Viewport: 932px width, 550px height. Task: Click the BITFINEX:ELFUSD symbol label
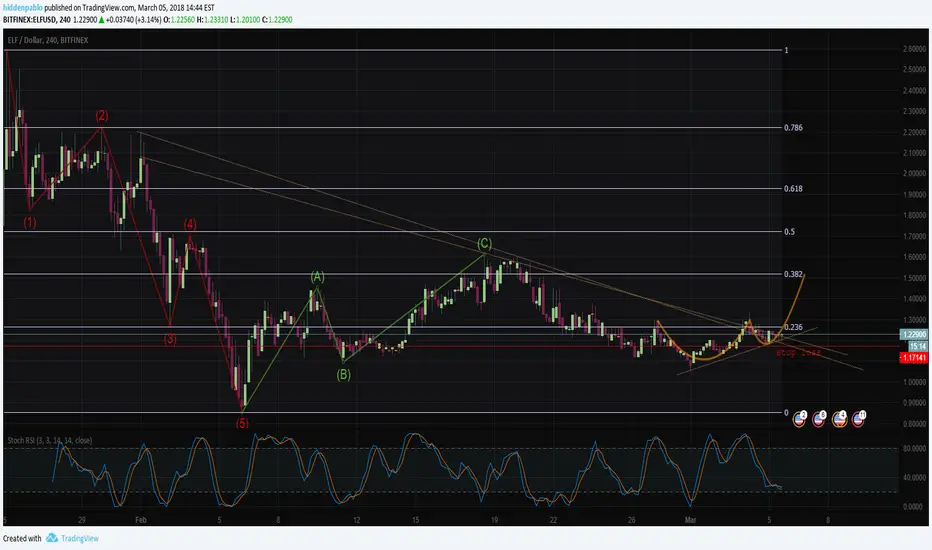[29, 20]
